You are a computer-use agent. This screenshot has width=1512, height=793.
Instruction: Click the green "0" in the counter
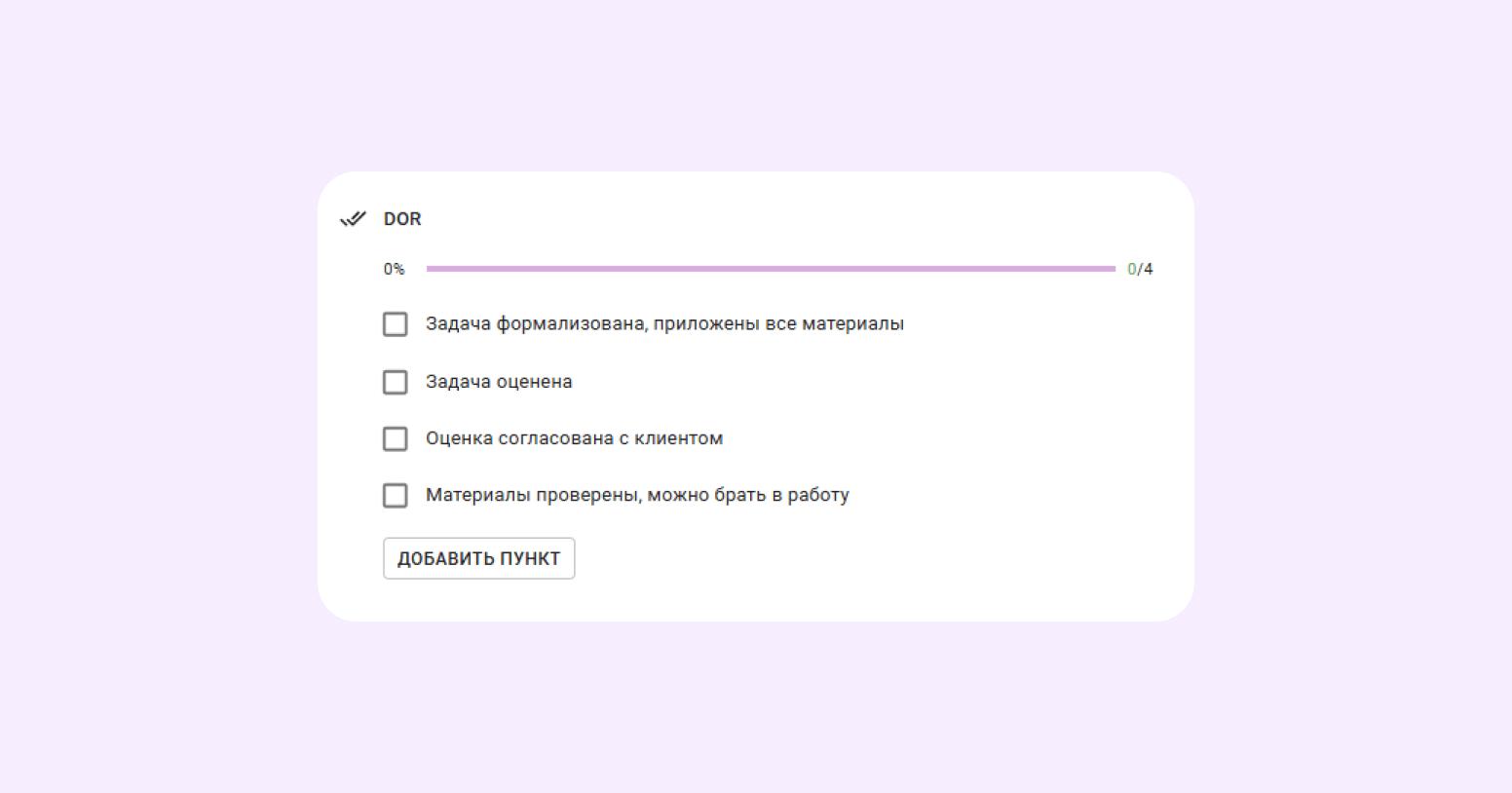coord(1132,269)
